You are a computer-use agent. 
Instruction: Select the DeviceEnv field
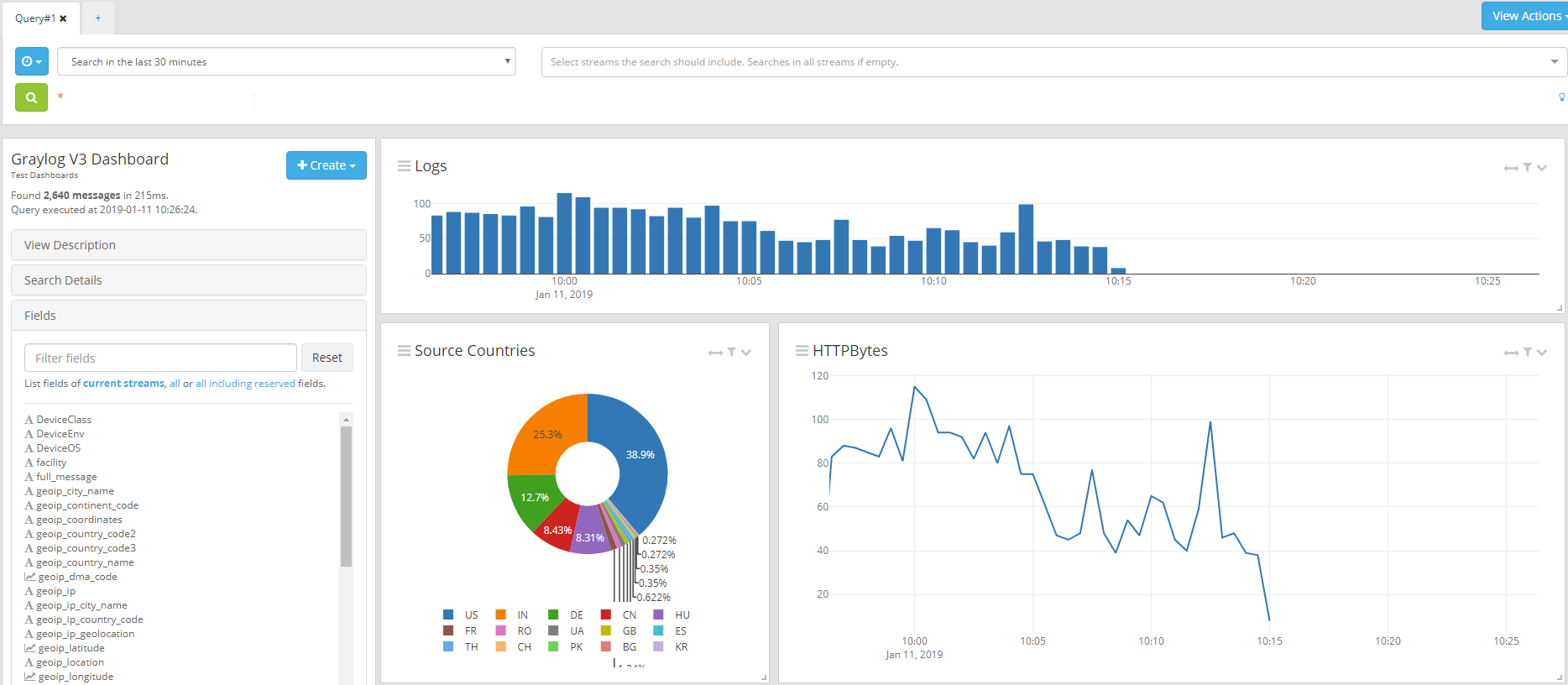pyautogui.click(x=60, y=434)
